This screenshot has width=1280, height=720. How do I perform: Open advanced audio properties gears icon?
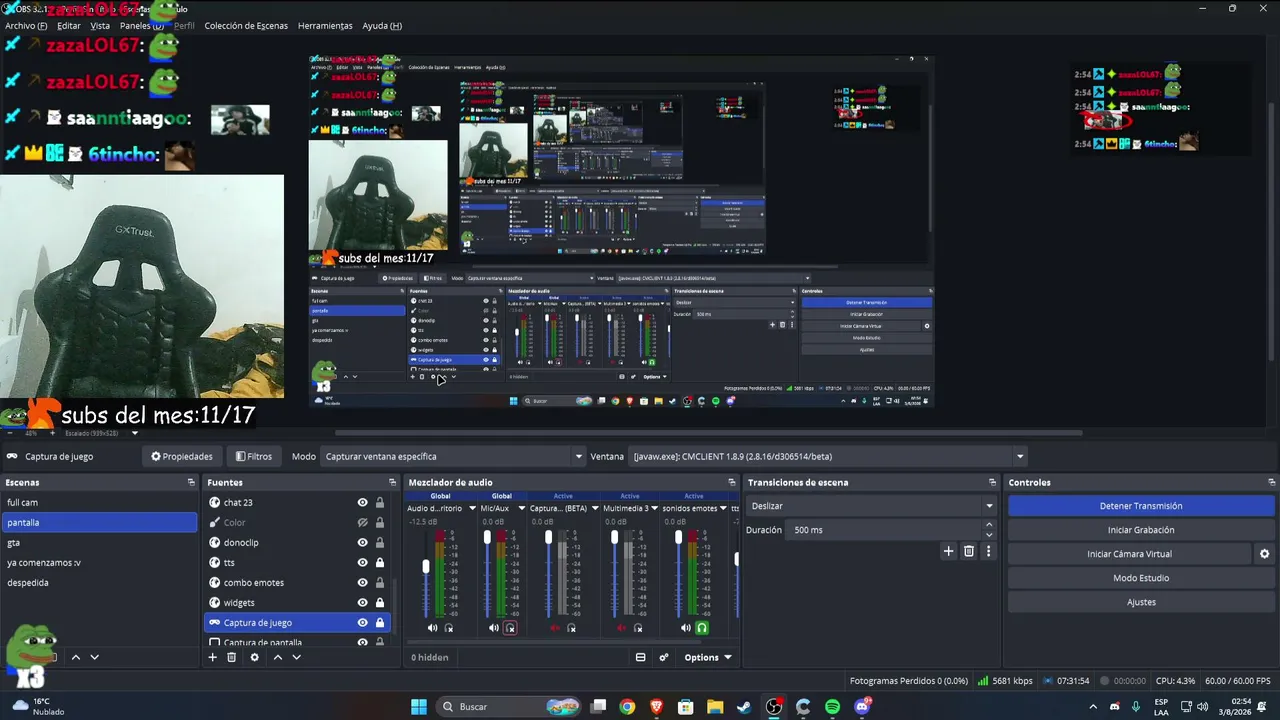663,657
